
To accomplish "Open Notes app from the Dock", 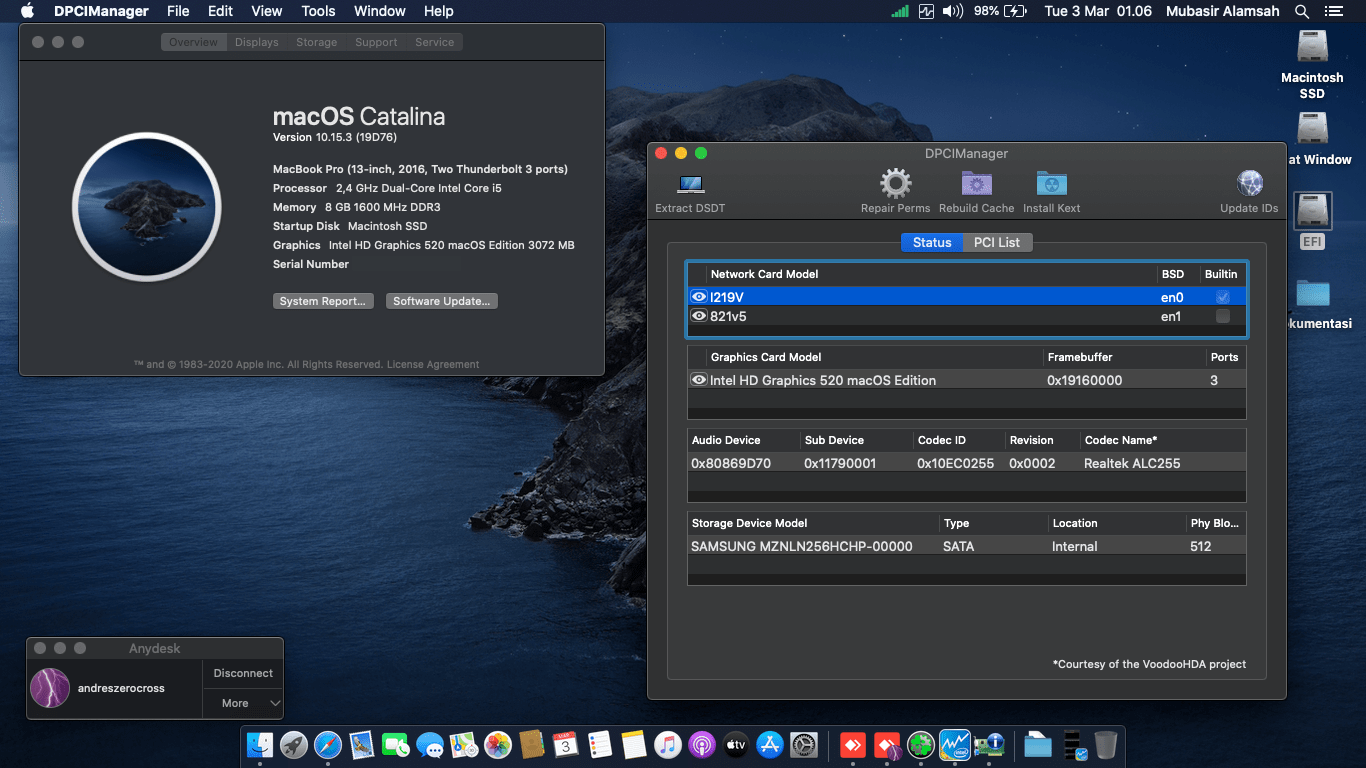I will pyautogui.click(x=634, y=745).
